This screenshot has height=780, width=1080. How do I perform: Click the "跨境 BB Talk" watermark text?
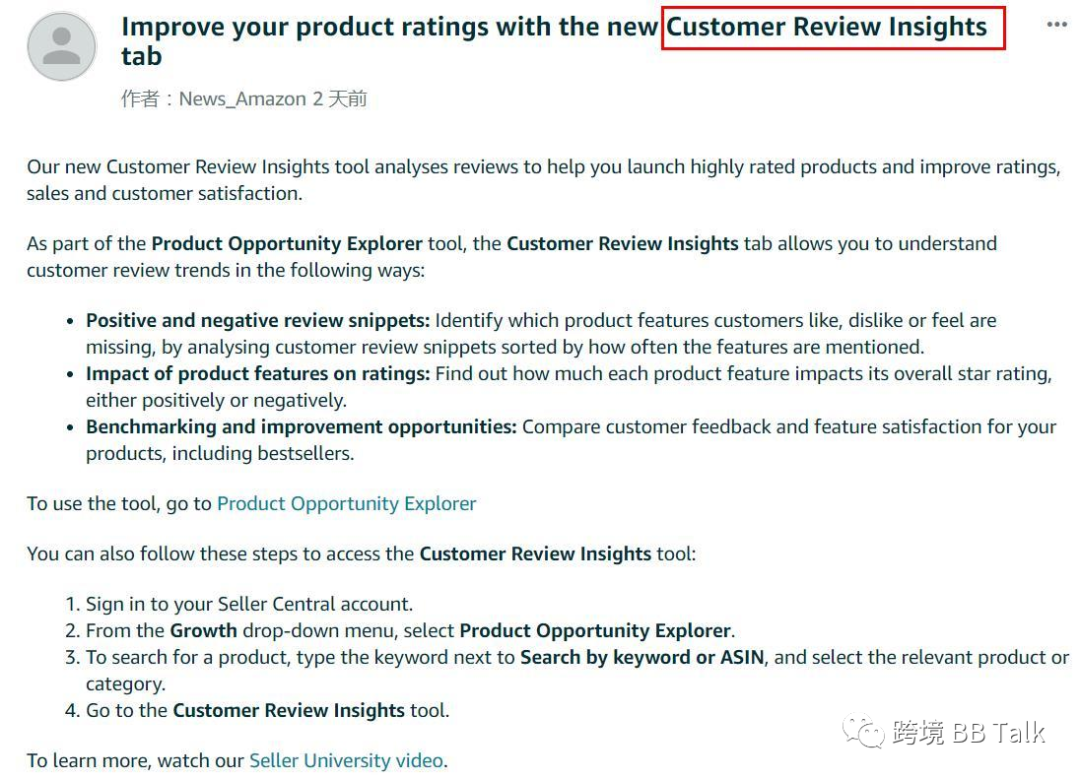(x=968, y=732)
